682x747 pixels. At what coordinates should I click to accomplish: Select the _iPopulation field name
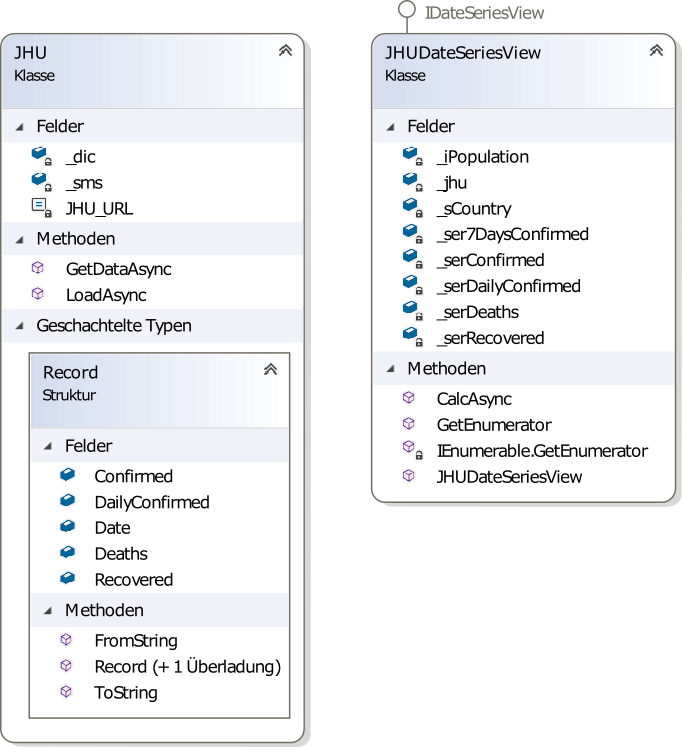pos(483,157)
